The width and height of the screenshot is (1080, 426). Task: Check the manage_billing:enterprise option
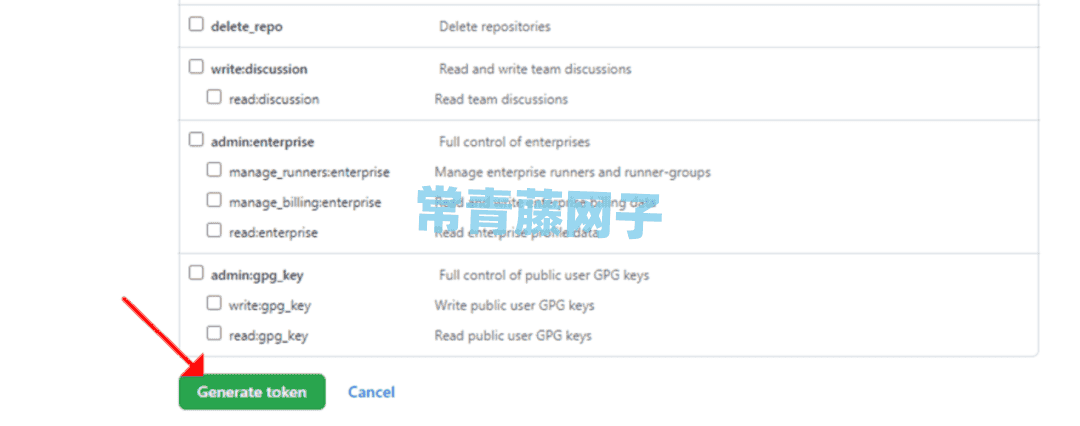point(214,201)
